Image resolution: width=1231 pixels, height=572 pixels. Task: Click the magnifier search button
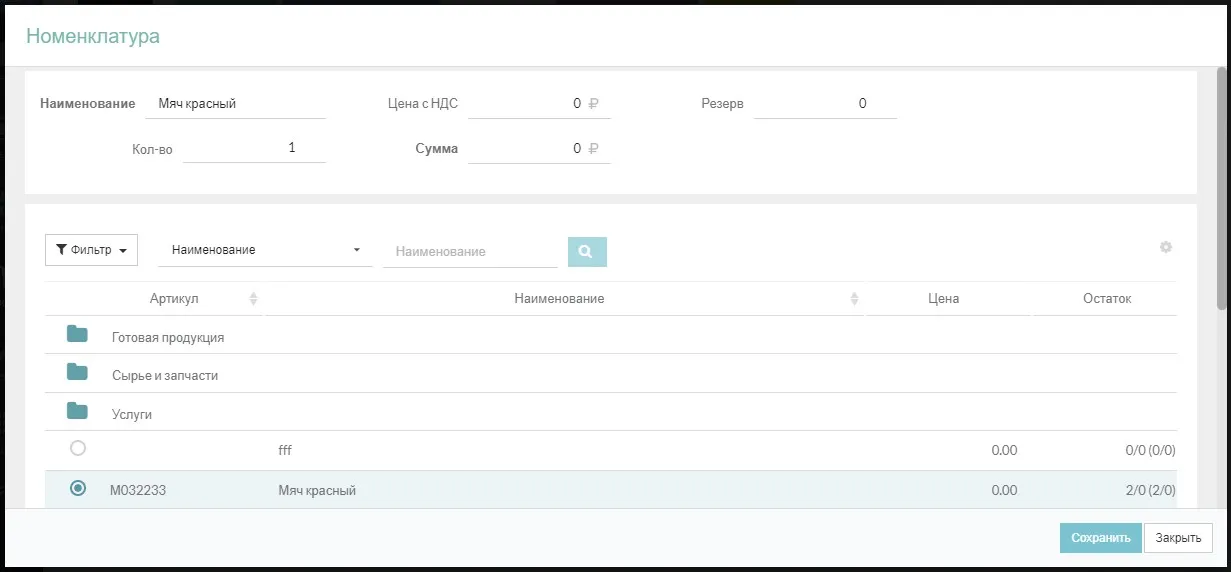[x=587, y=252]
